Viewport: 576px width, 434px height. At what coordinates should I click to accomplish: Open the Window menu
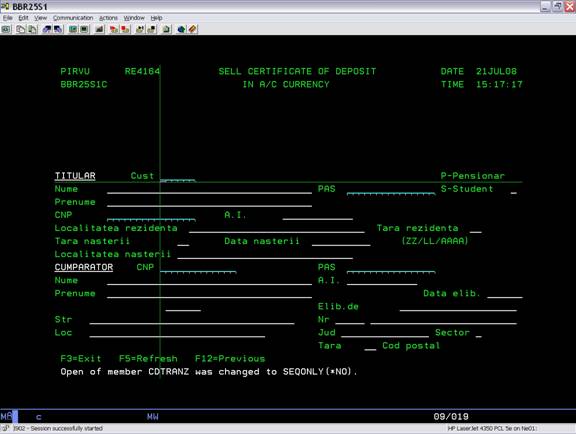coord(134,18)
